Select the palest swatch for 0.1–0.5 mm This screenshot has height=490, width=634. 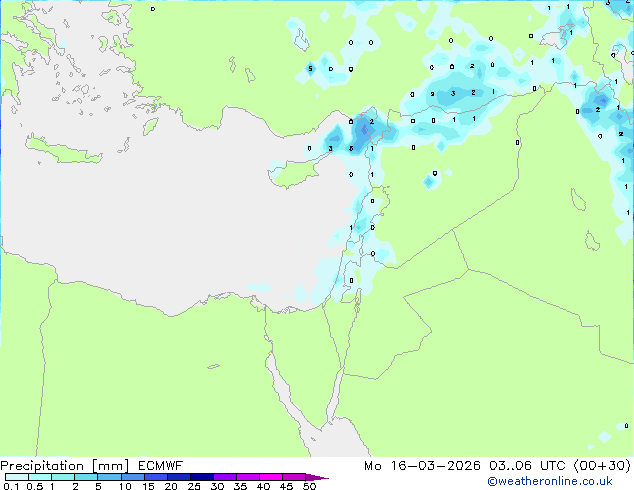pos(17,477)
